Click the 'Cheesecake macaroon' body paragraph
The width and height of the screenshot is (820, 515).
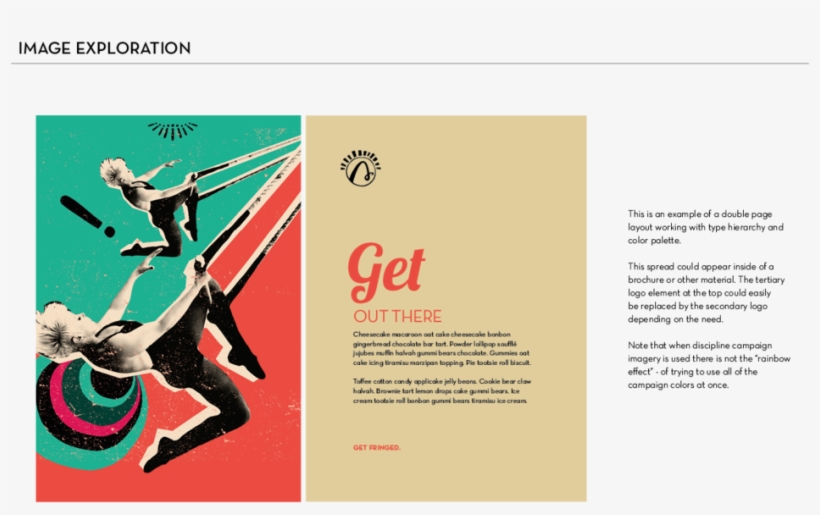[441, 348]
